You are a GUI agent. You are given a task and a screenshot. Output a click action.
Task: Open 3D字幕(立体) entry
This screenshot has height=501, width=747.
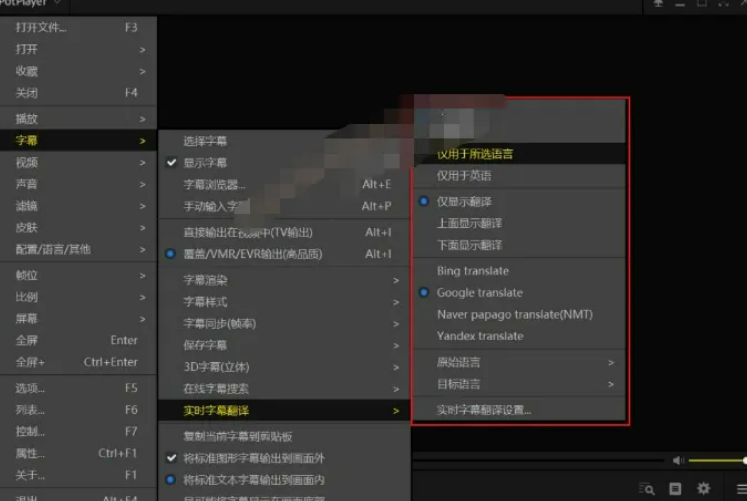click(x=284, y=367)
